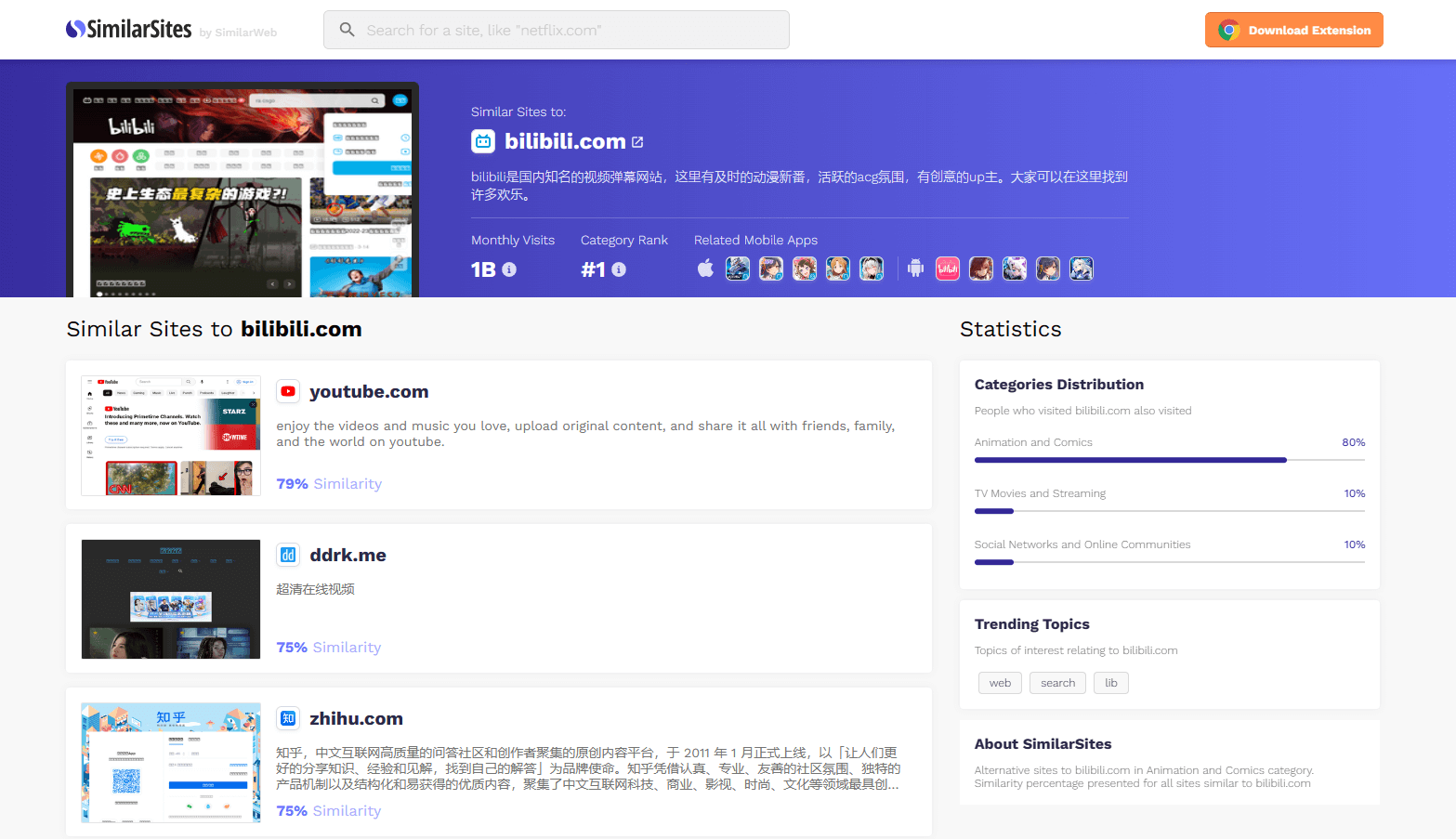Click the Monthly Visits info icon
The width and height of the screenshot is (1456, 839).
coord(509,269)
